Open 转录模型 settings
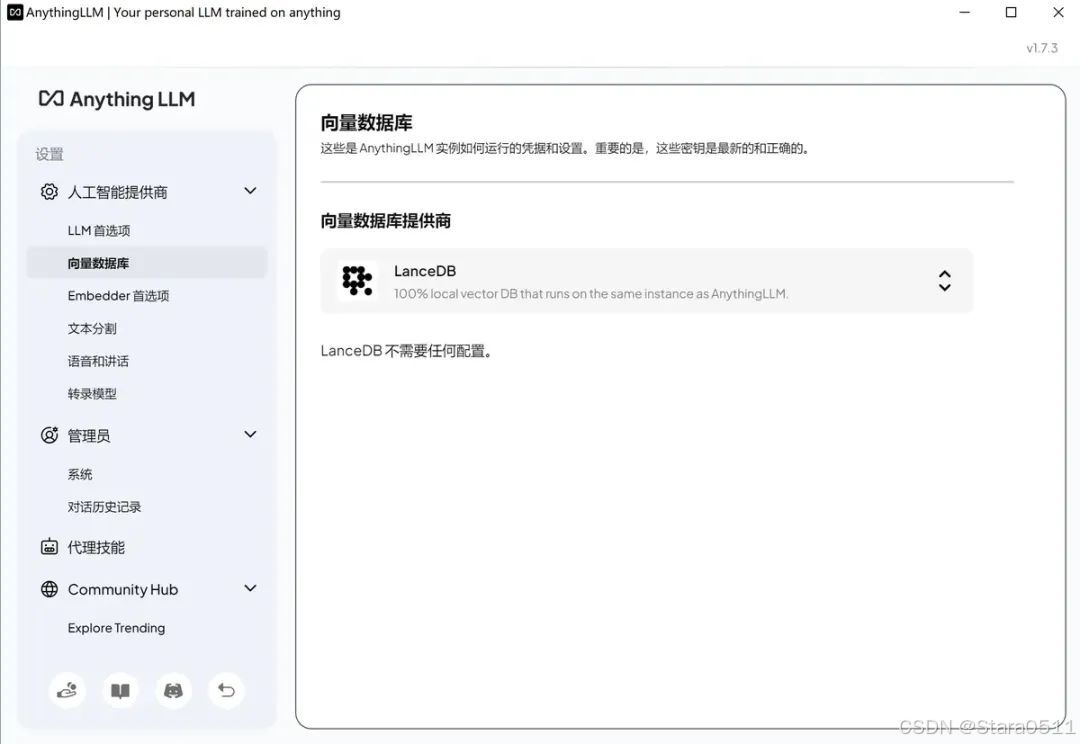This screenshot has width=1080, height=744. 92,393
